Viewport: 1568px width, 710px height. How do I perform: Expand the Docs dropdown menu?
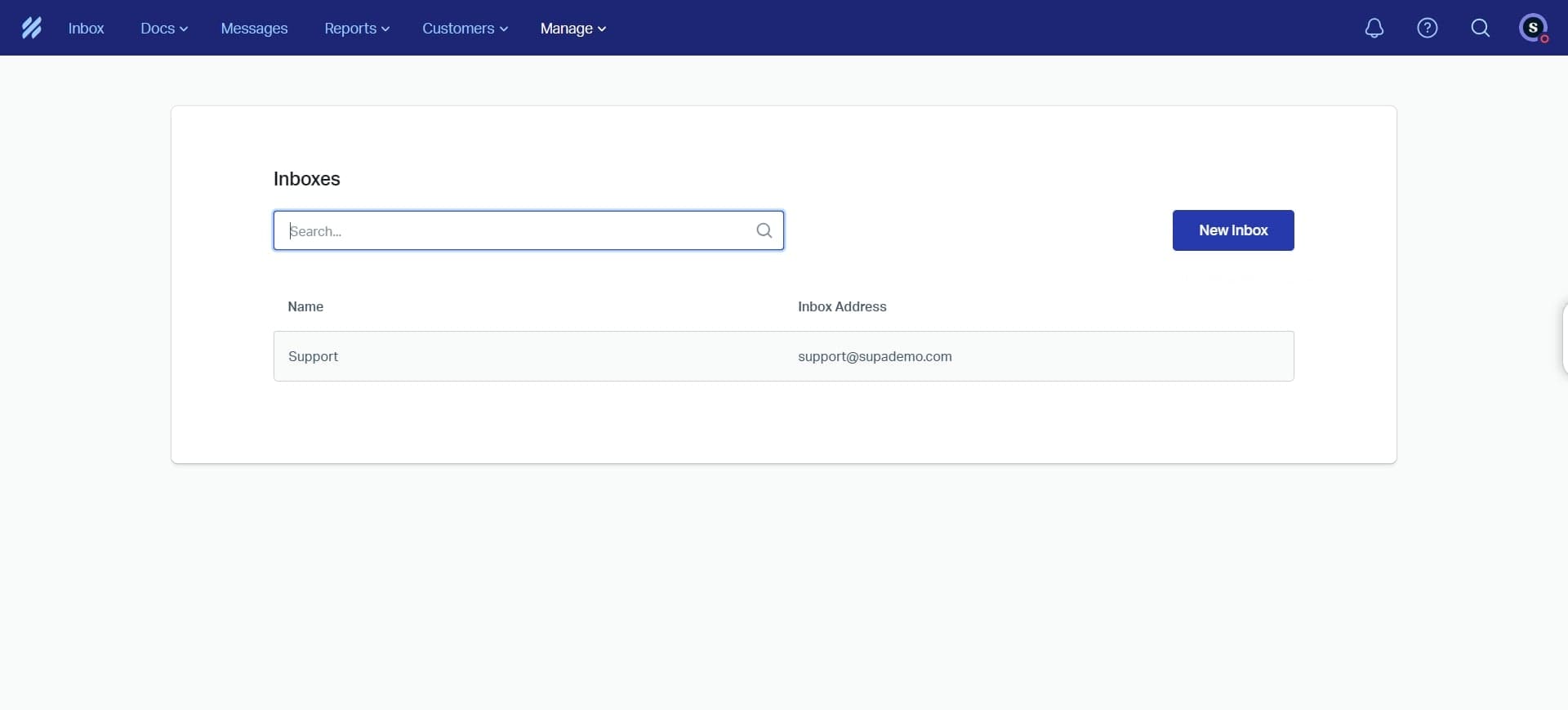click(163, 28)
